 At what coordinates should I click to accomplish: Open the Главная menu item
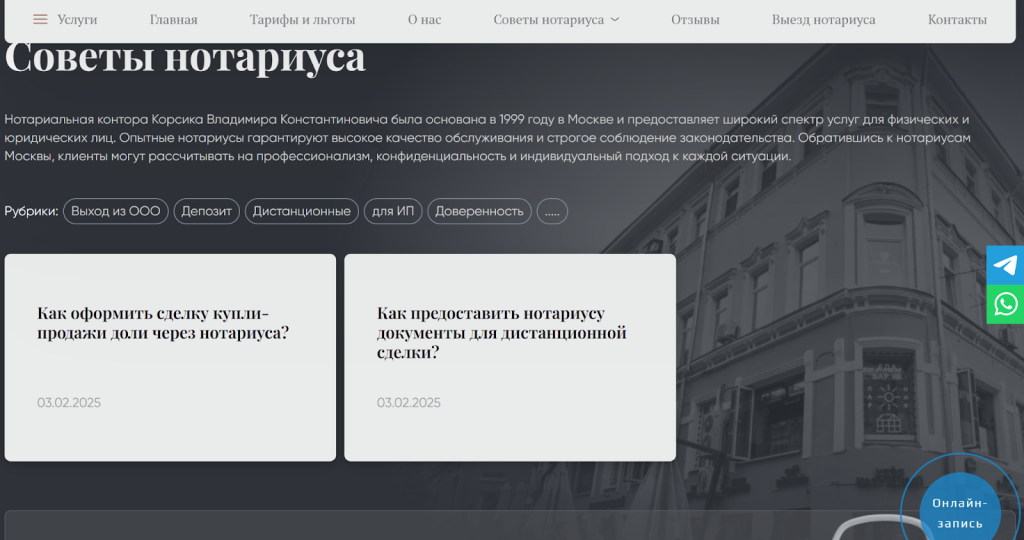(173, 20)
